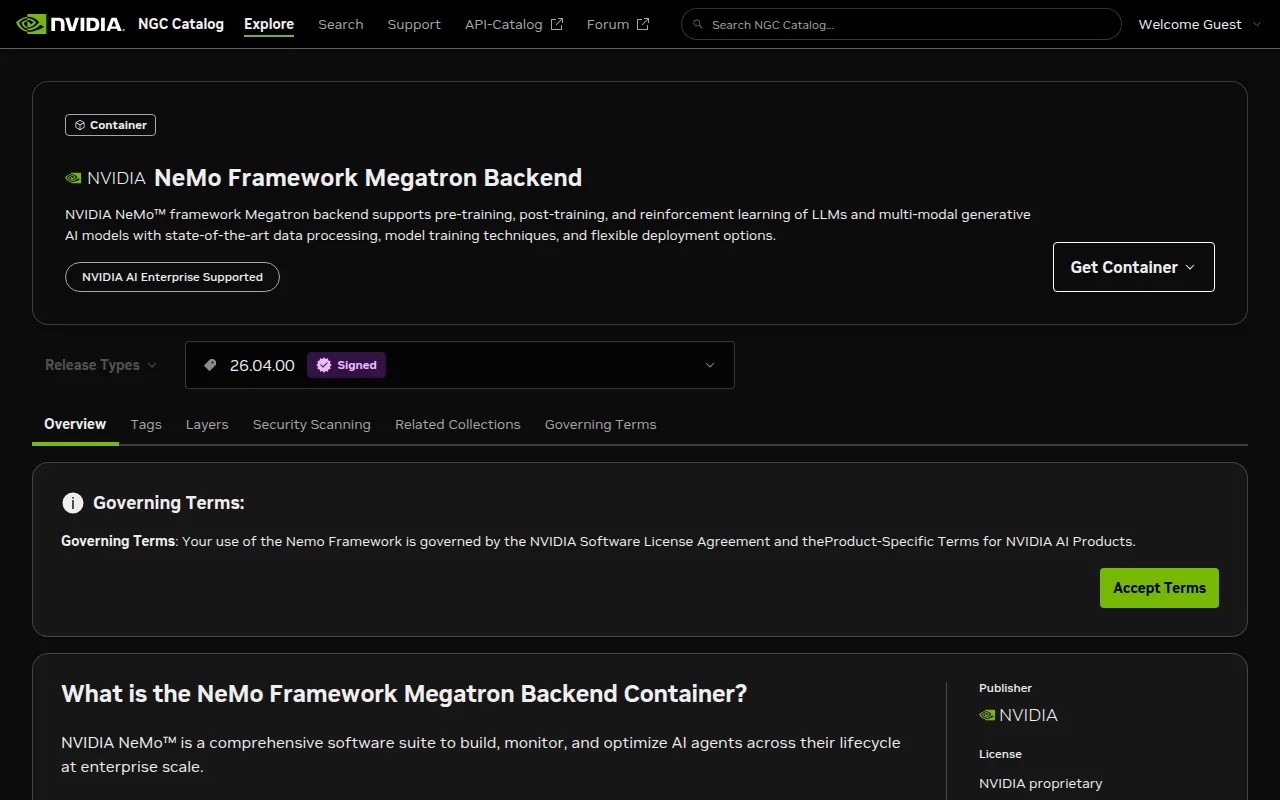Click the info icon in the Governing Terms banner
This screenshot has height=800, width=1280.
pos(73,503)
